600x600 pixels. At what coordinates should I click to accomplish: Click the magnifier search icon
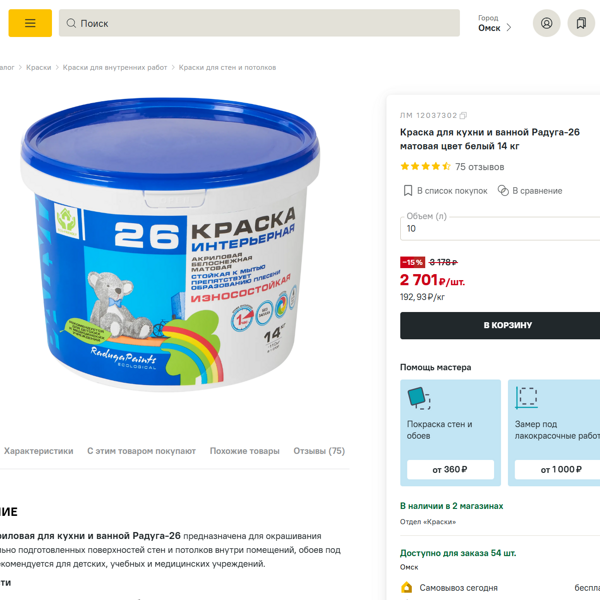click(71, 23)
